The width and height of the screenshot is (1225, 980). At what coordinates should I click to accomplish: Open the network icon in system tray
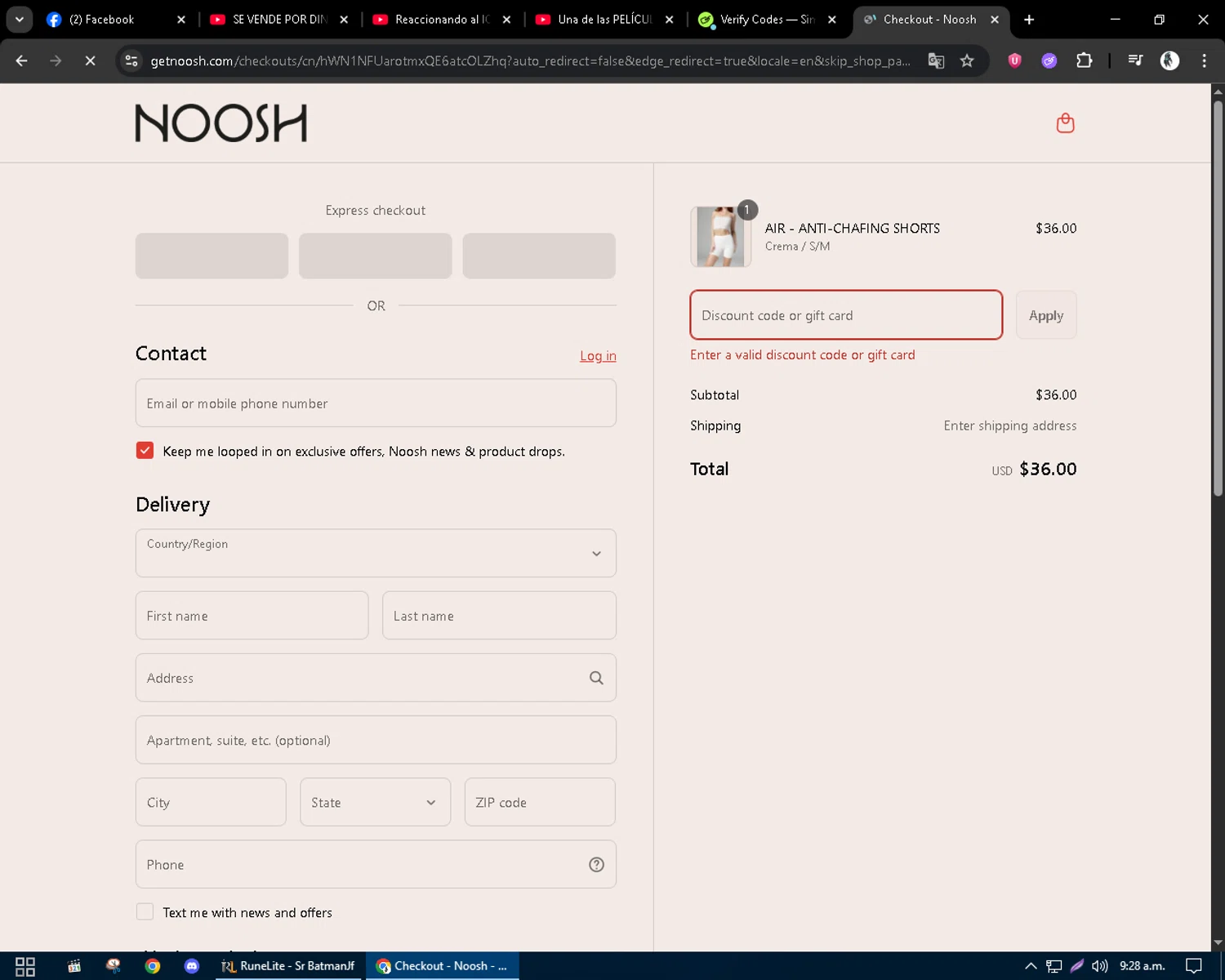pyautogui.click(x=1054, y=966)
